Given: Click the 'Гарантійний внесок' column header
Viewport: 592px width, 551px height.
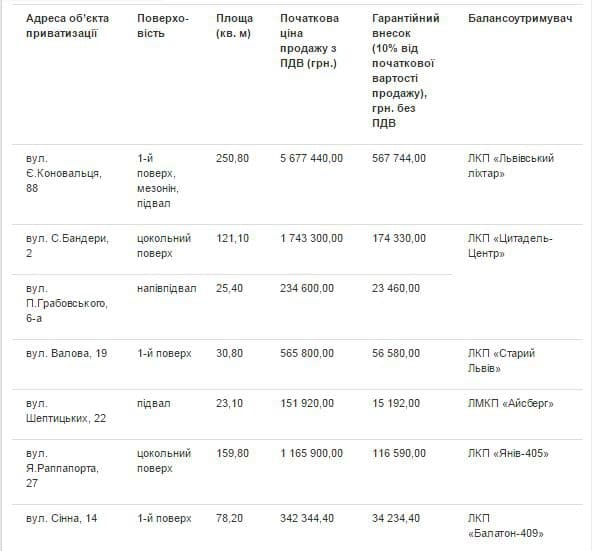Looking at the screenshot, I should point(405,71).
